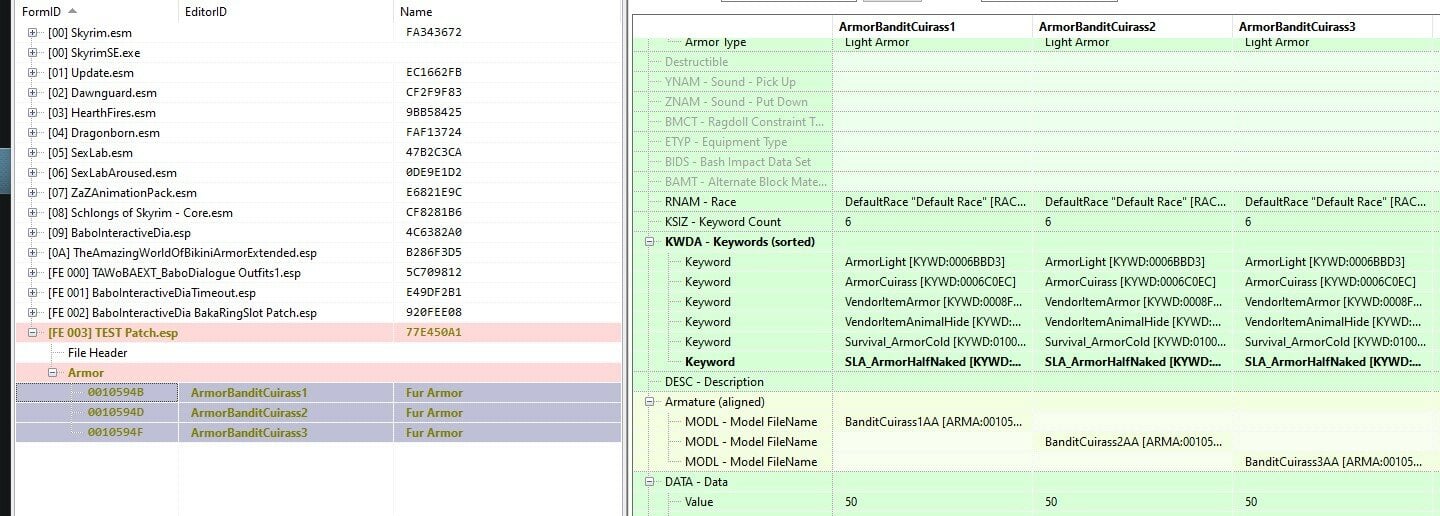Viewport: 1440px width, 516px height.
Task: Click ETYP - Equipment Type row
Action: [x=726, y=142]
